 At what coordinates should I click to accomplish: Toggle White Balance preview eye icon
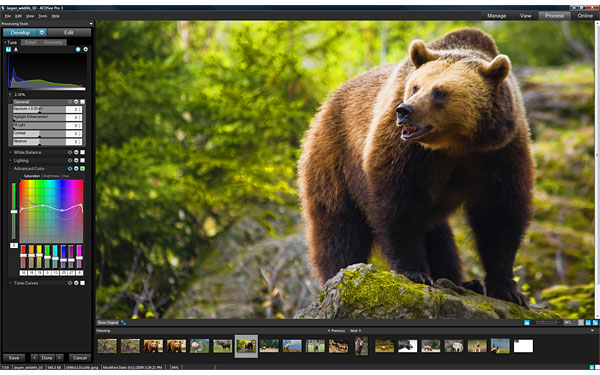[x=70, y=152]
